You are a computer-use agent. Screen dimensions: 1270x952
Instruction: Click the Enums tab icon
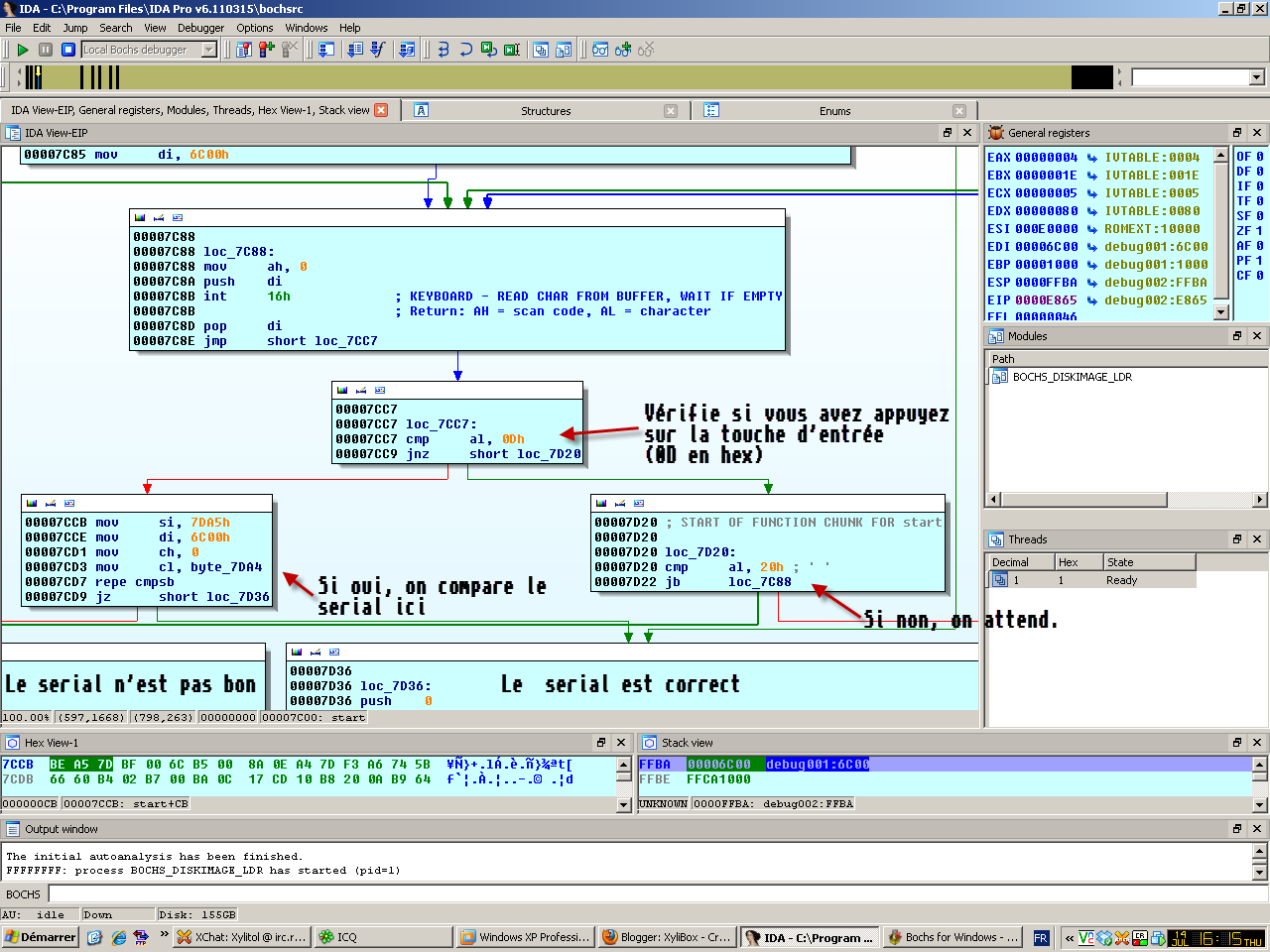pyautogui.click(x=711, y=110)
